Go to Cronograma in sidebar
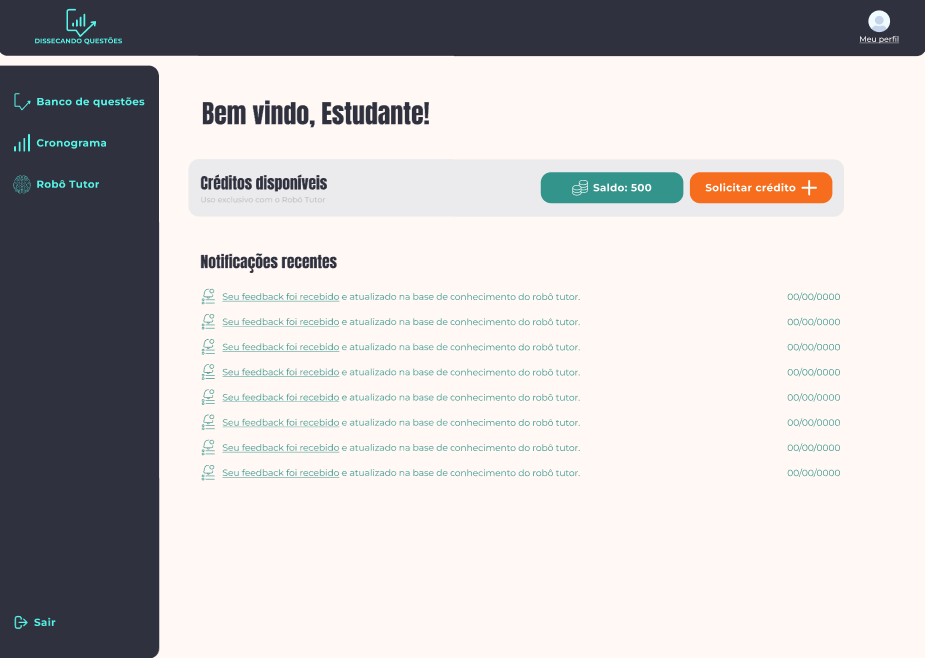The width and height of the screenshot is (925, 658). click(x=71, y=143)
